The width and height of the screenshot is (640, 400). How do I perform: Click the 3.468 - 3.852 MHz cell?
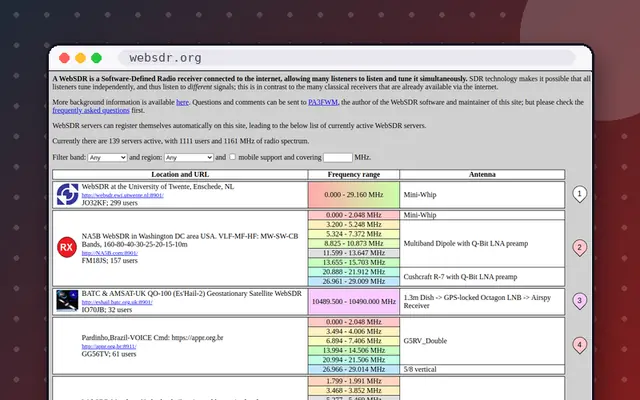pyautogui.click(x=354, y=391)
